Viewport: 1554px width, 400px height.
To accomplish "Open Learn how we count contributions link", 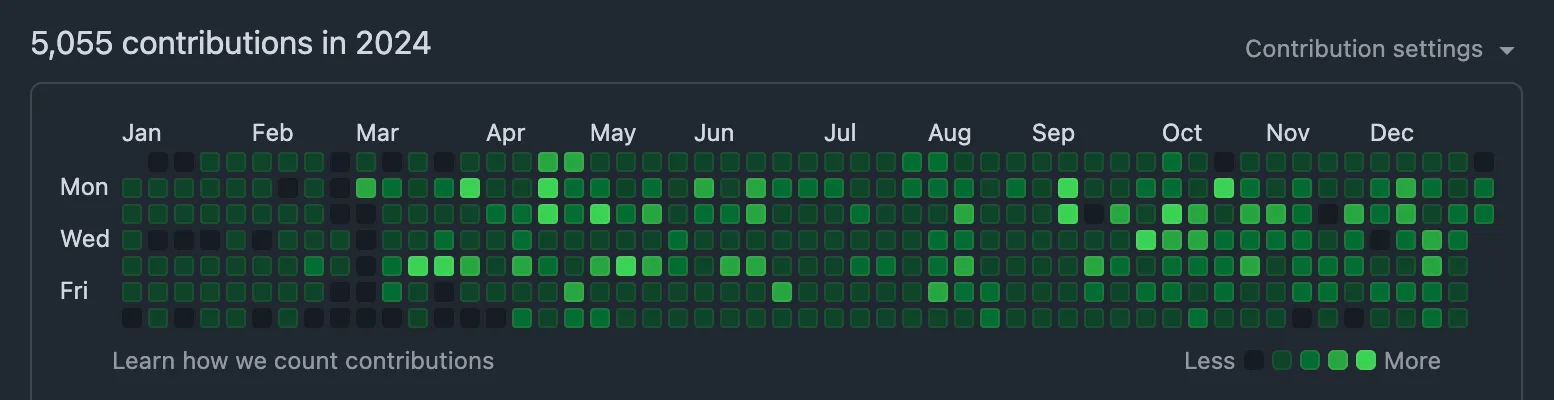I will click(303, 360).
